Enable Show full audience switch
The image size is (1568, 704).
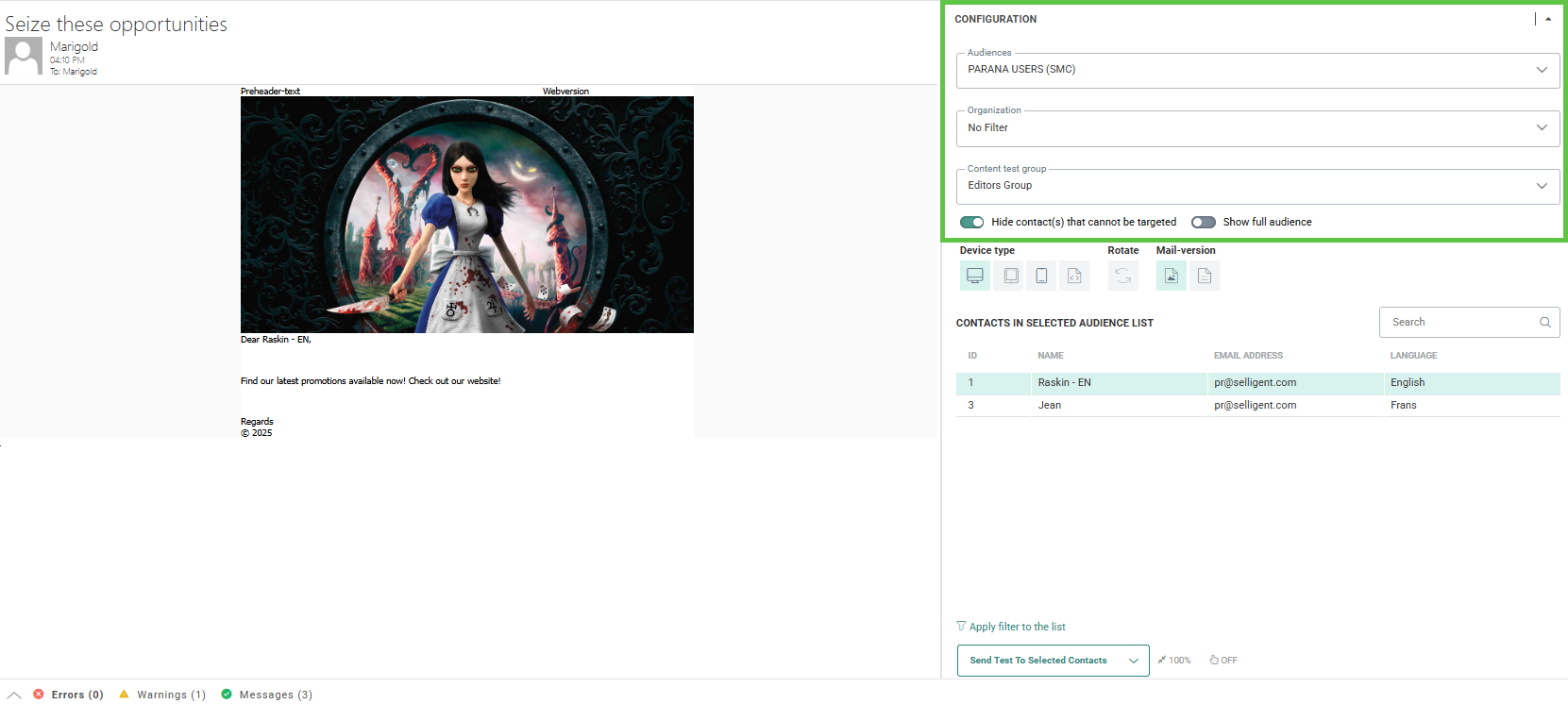(x=1203, y=222)
